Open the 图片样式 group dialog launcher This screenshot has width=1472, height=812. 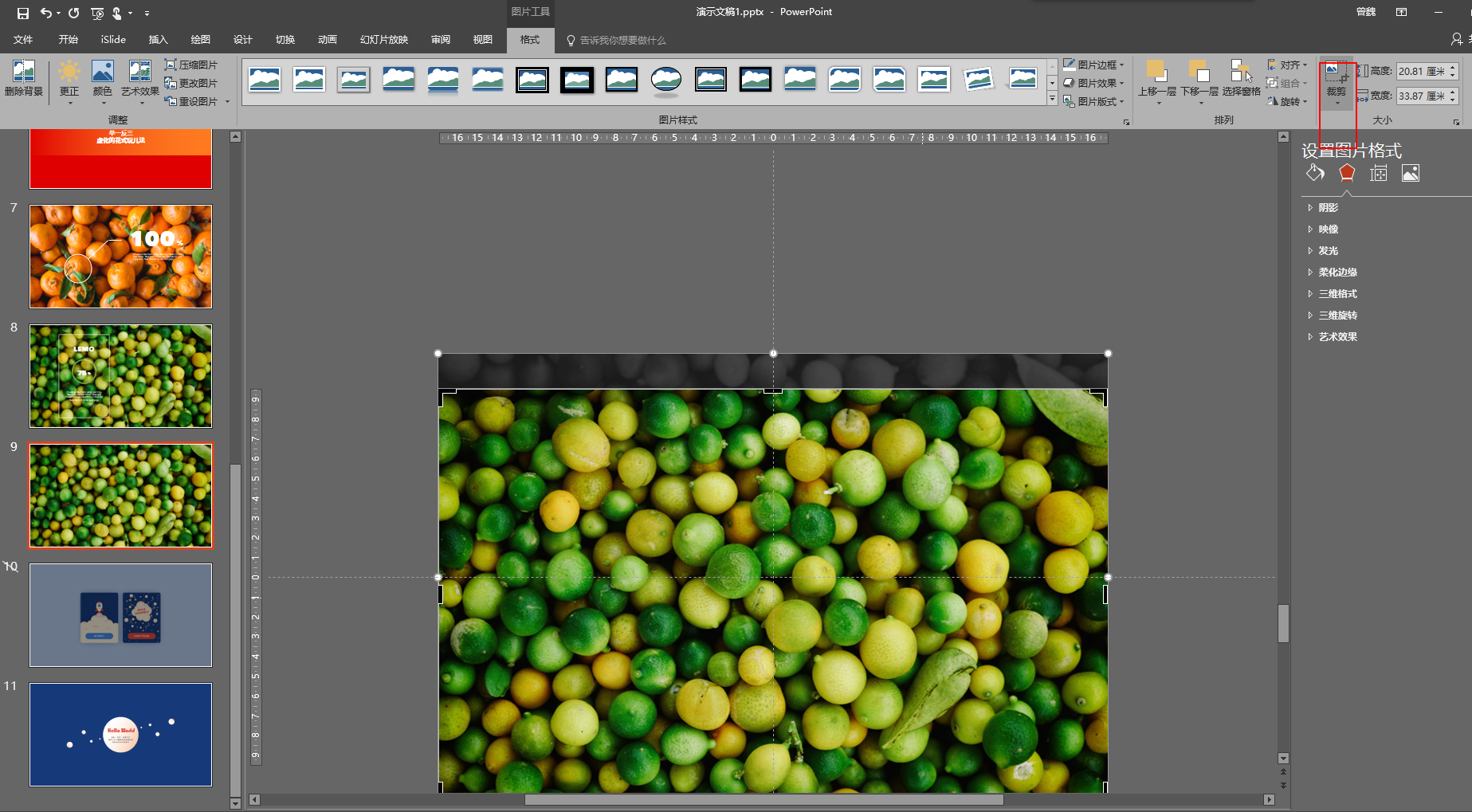[1126, 122]
